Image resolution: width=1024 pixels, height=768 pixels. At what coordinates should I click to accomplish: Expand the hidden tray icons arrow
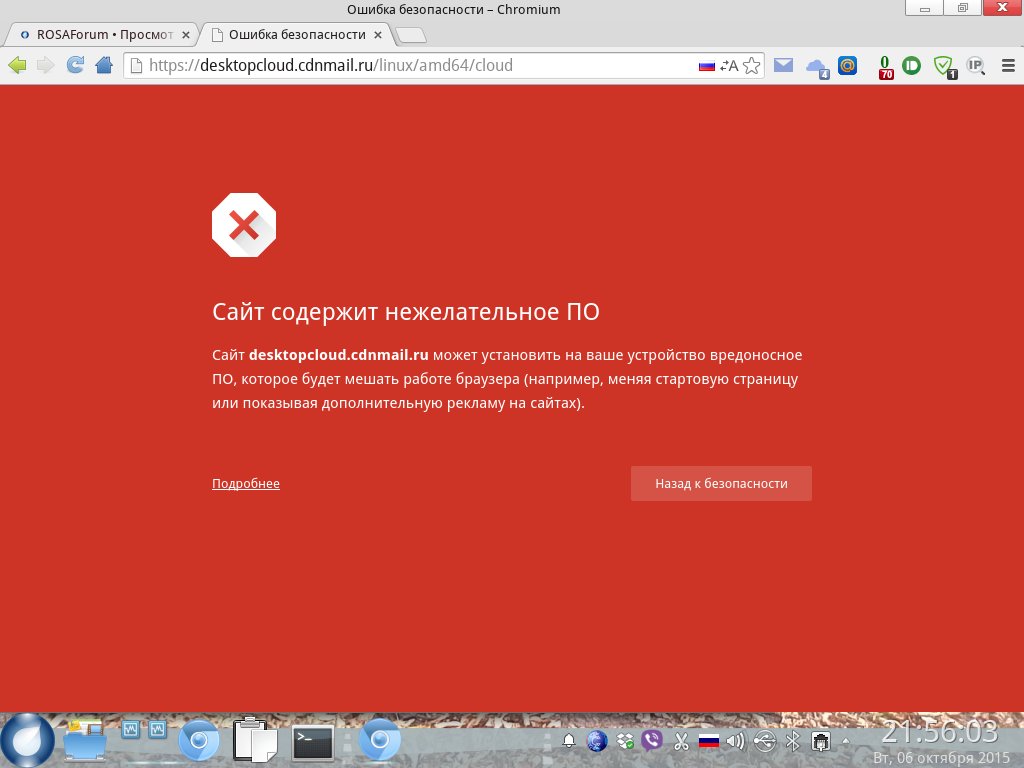pos(846,741)
